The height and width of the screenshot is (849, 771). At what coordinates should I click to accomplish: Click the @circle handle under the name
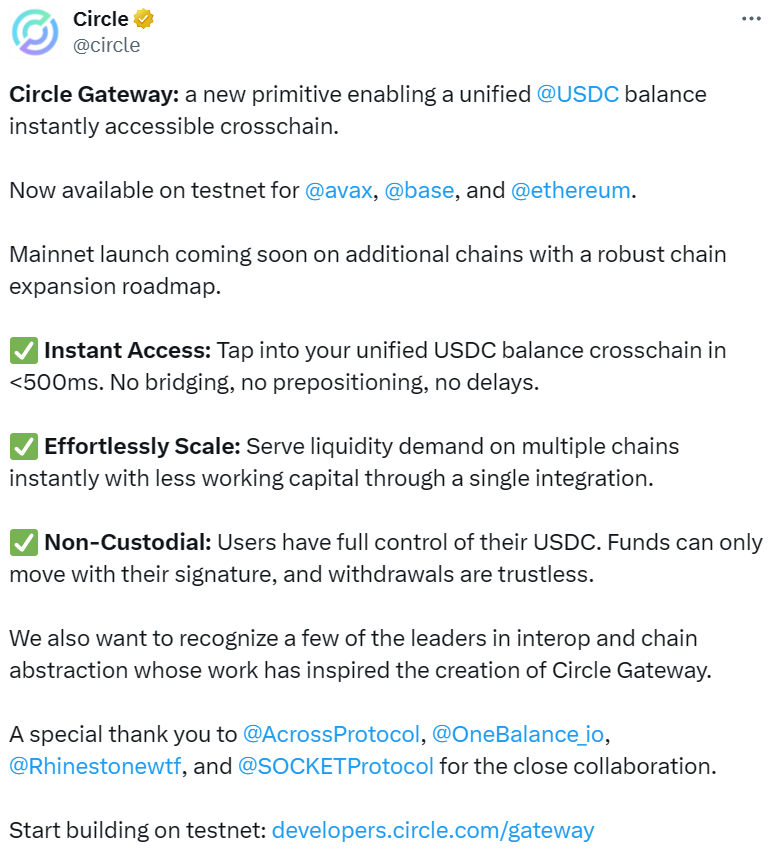(x=107, y=45)
